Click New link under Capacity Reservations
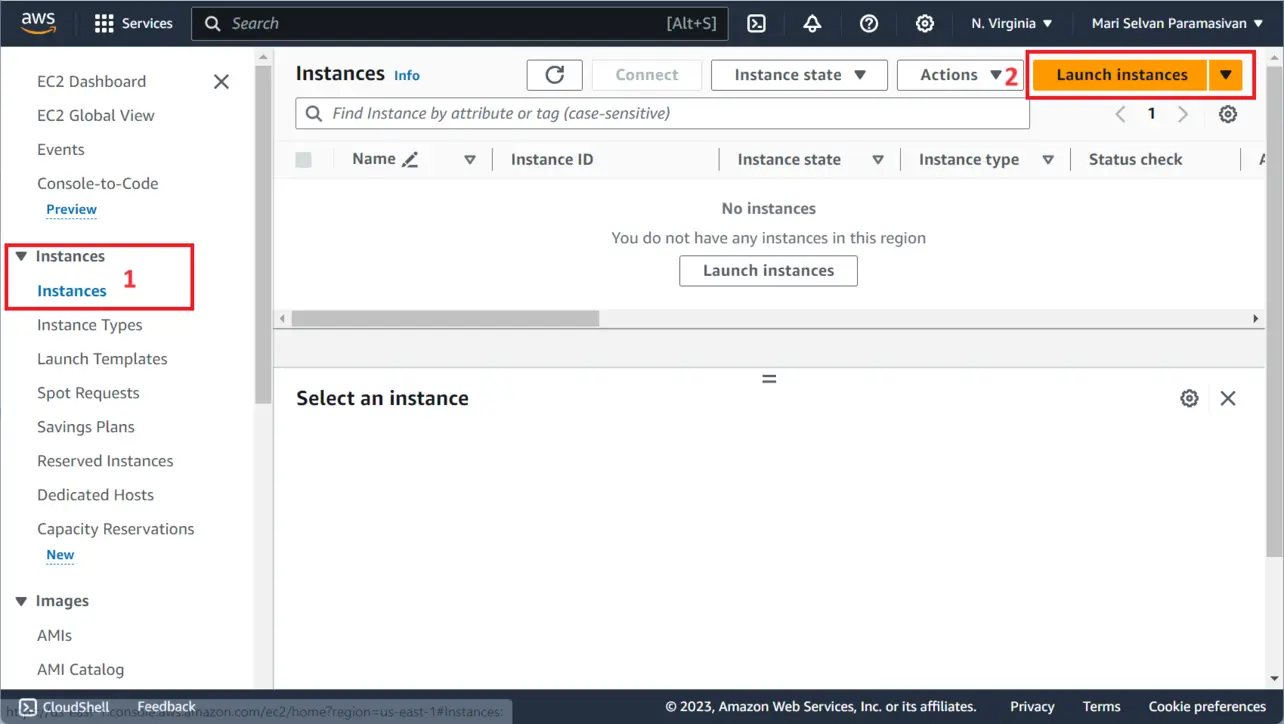 pyautogui.click(x=60, y=555)
